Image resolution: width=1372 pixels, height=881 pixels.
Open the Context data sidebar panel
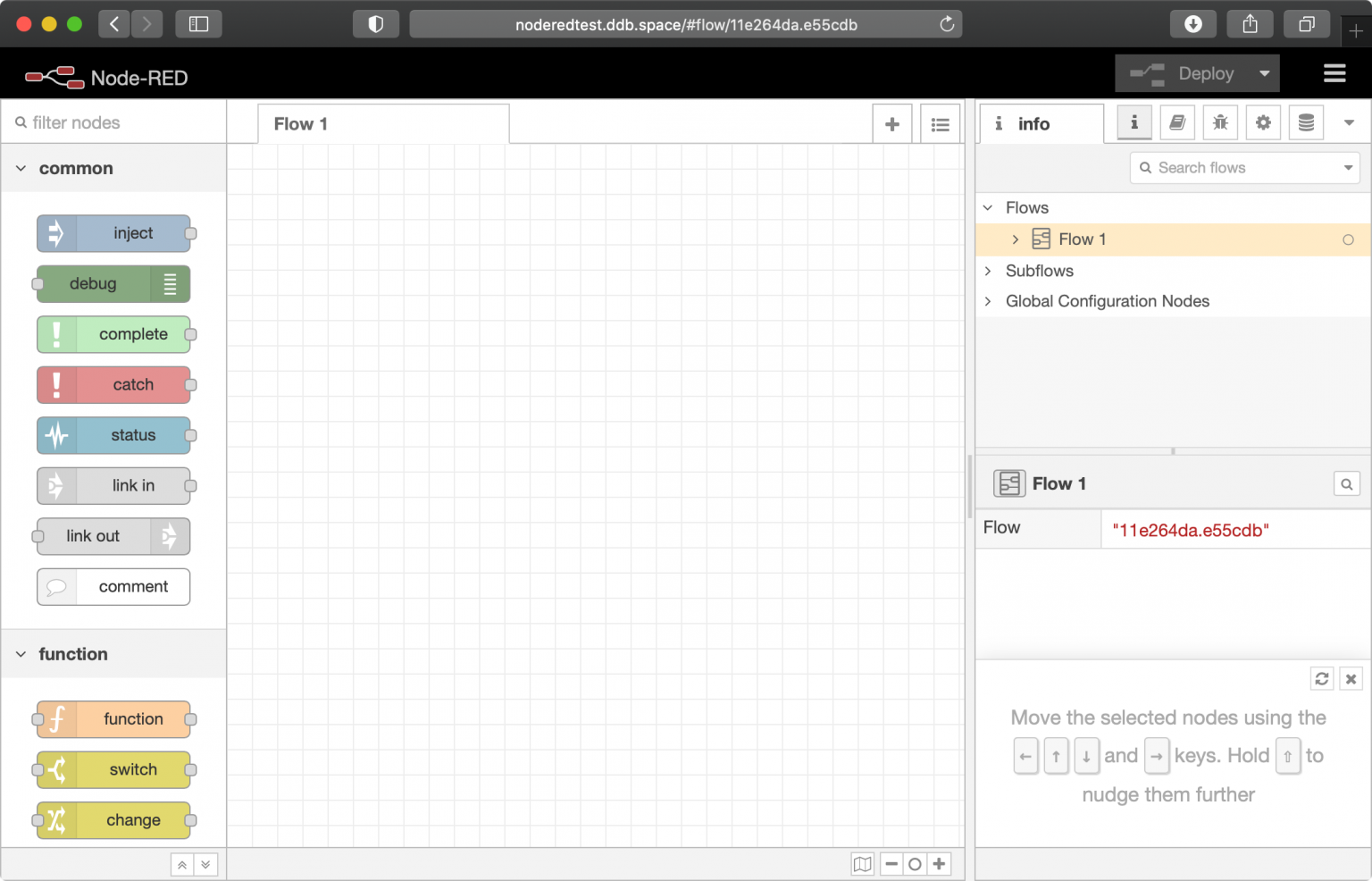pos(1306,122)
